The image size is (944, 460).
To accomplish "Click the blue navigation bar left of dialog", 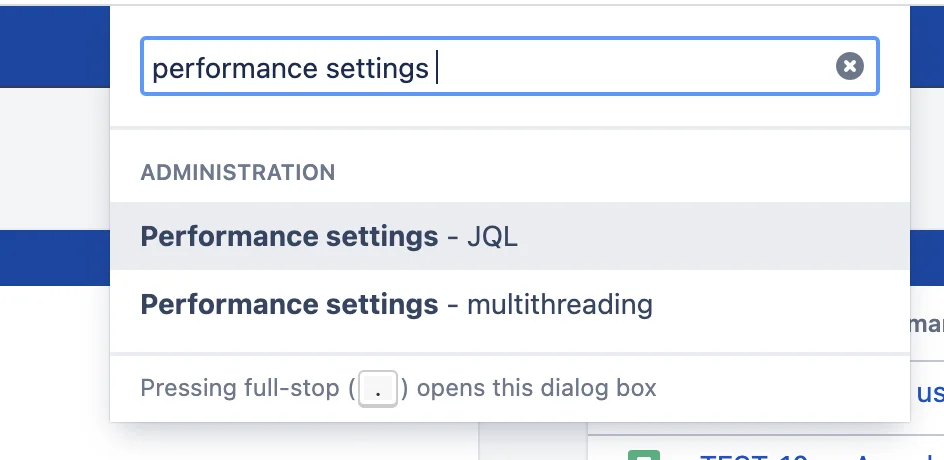I will (x=55, y=47).
